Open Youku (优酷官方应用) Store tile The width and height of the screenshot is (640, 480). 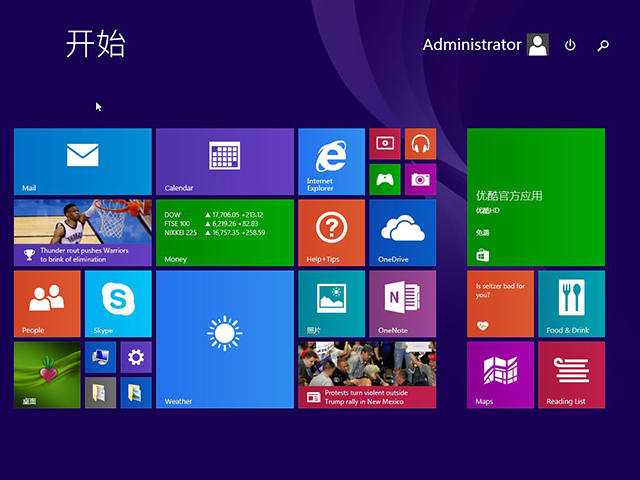tap(536, 197)
